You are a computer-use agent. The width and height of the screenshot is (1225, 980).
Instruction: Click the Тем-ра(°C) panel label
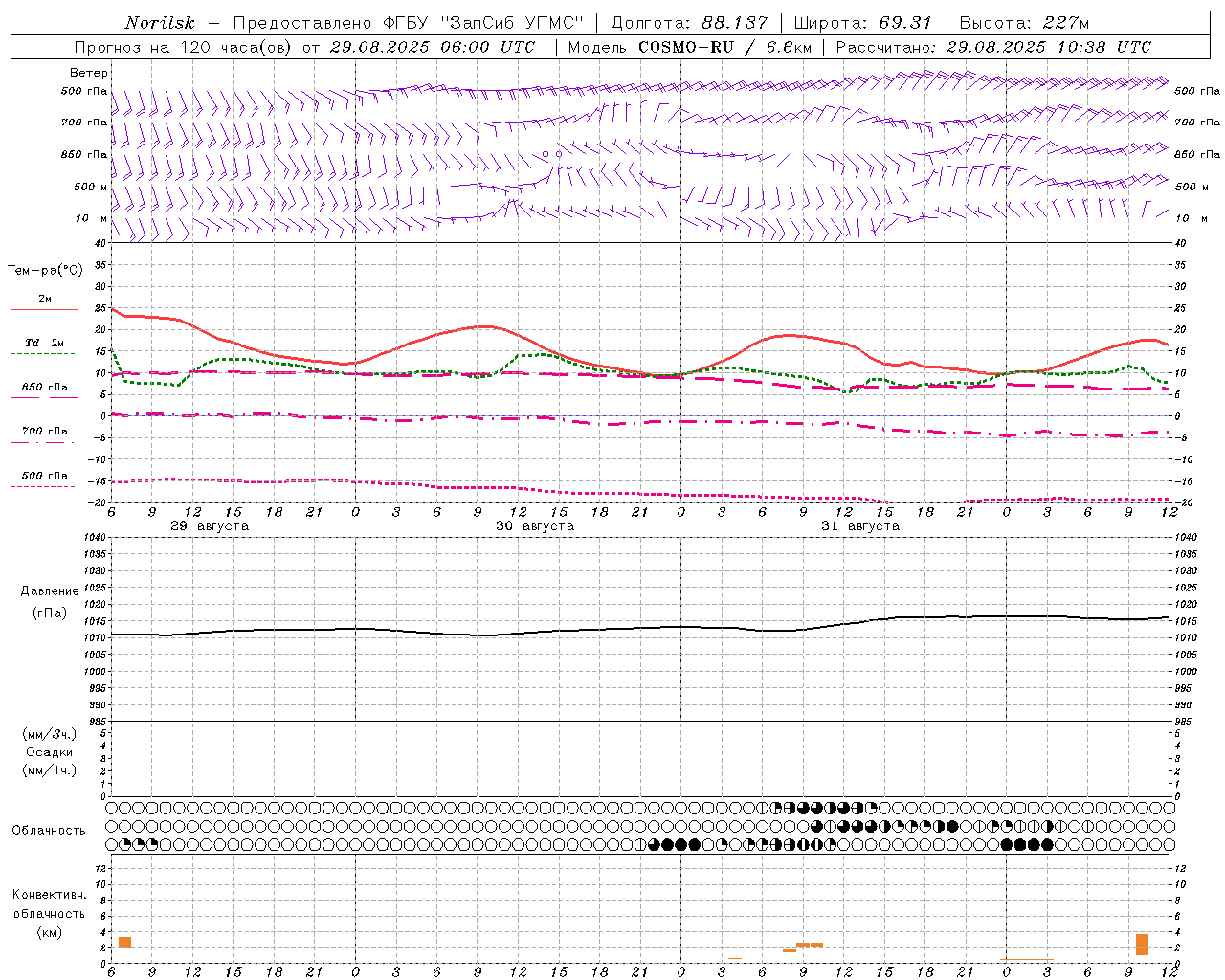[x=45, y=270]
